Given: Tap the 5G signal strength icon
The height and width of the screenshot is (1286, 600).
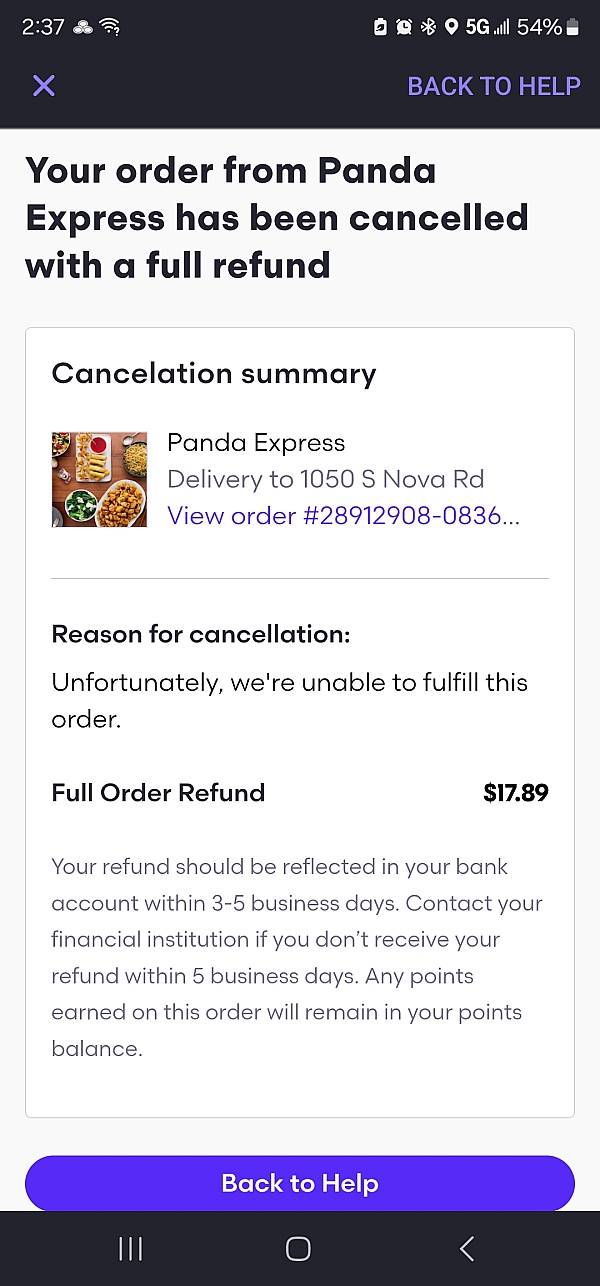Looking at the screenshot, I should (488, 27).
